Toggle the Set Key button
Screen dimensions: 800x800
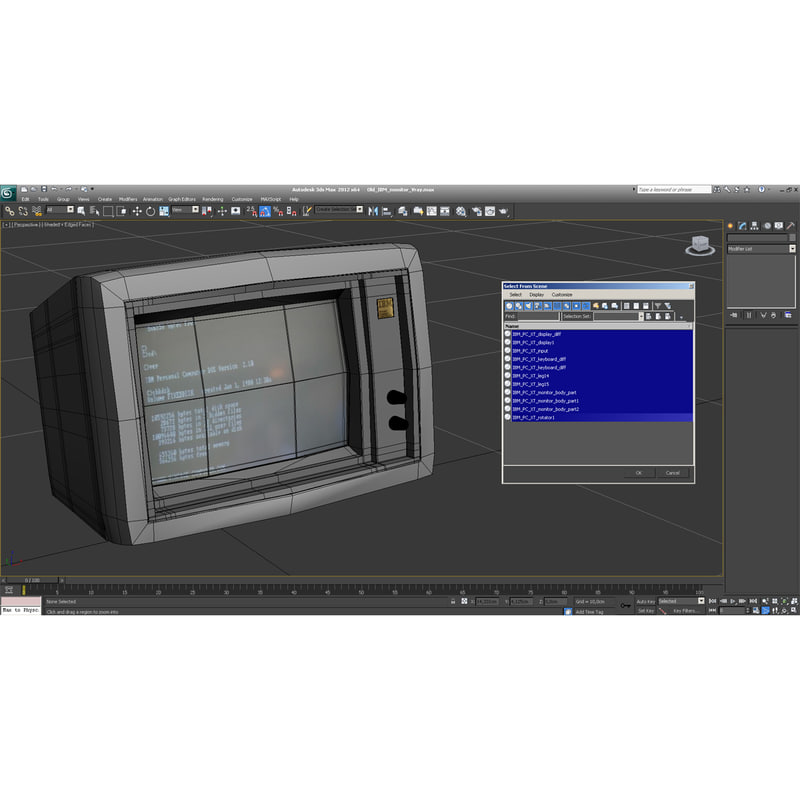click(645, 610)
